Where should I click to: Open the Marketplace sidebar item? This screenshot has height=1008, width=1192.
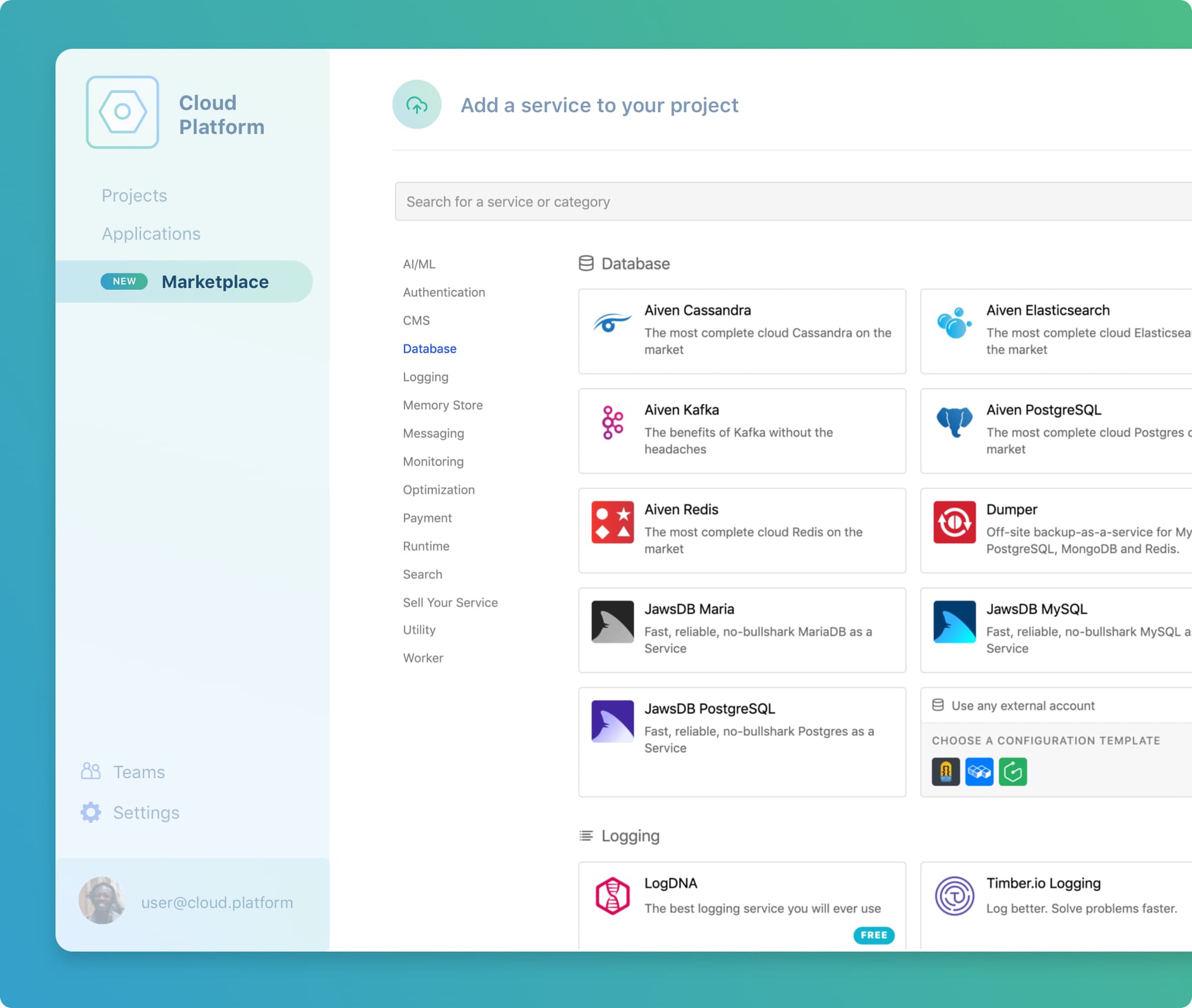click(x=215, y=282)
